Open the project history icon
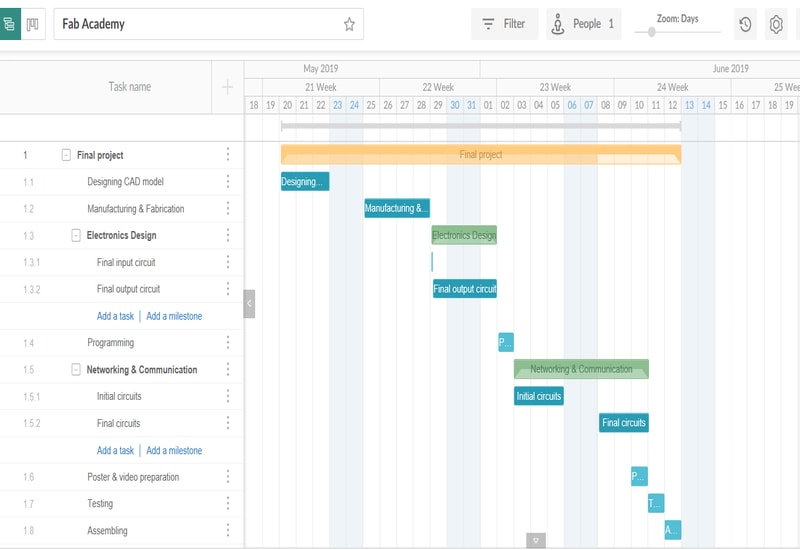Image resolution: width=800 pixels, height=550 pixels. 745,24
